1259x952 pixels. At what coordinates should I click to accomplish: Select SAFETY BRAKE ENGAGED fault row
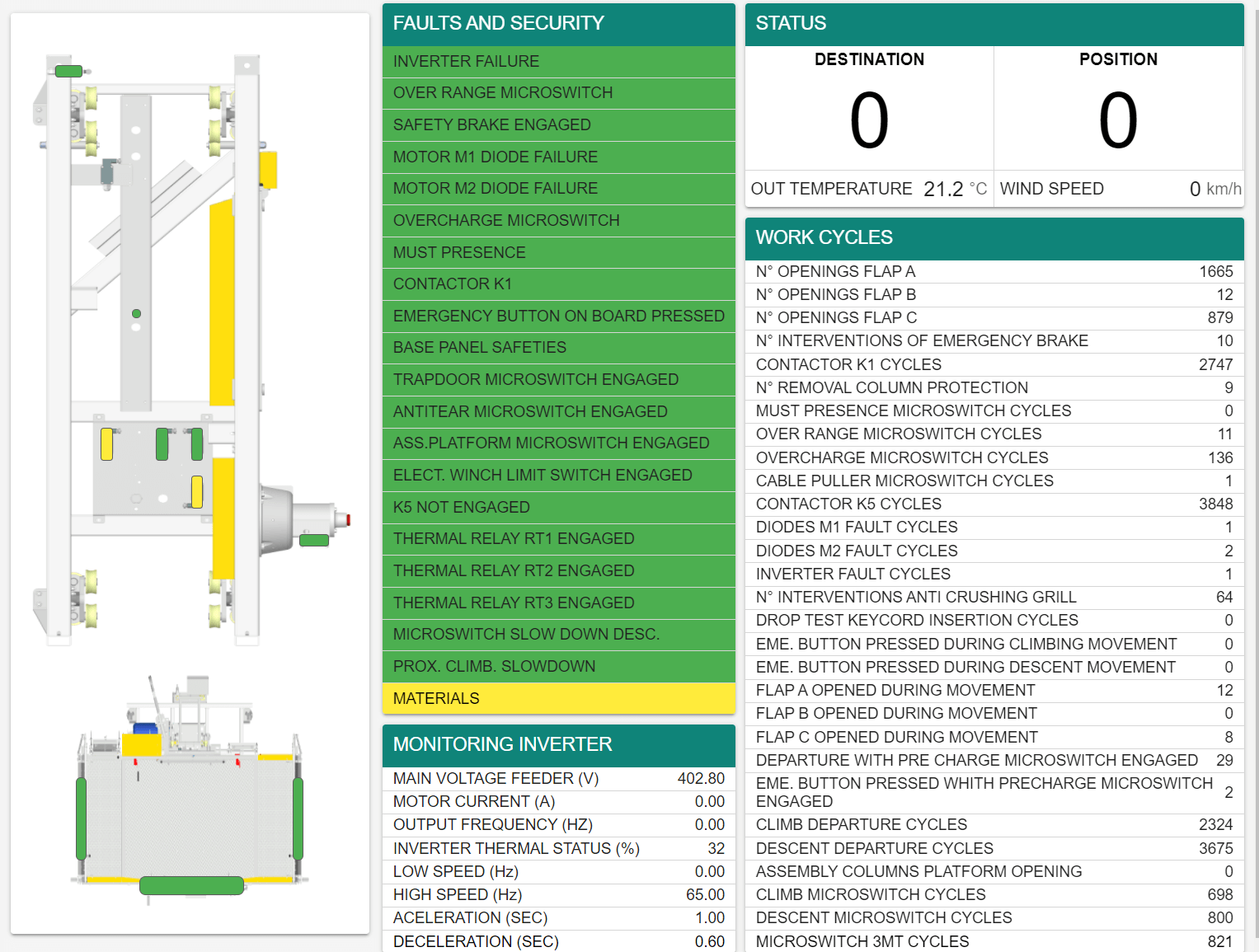[x=559, y=125]
